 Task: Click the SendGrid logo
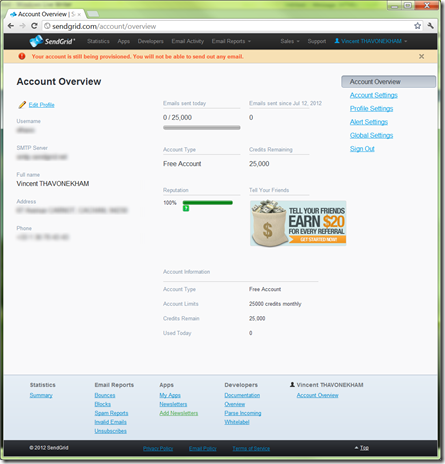(52, 41)
